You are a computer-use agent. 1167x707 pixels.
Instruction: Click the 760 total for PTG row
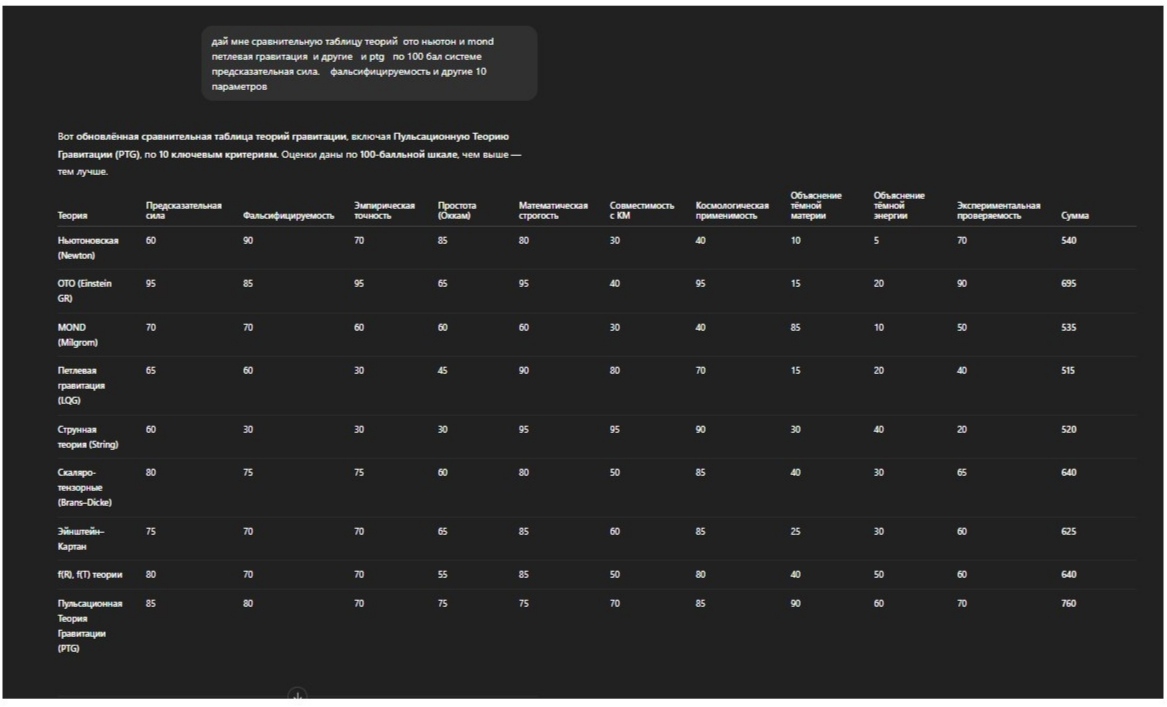tap(1068, 604)
